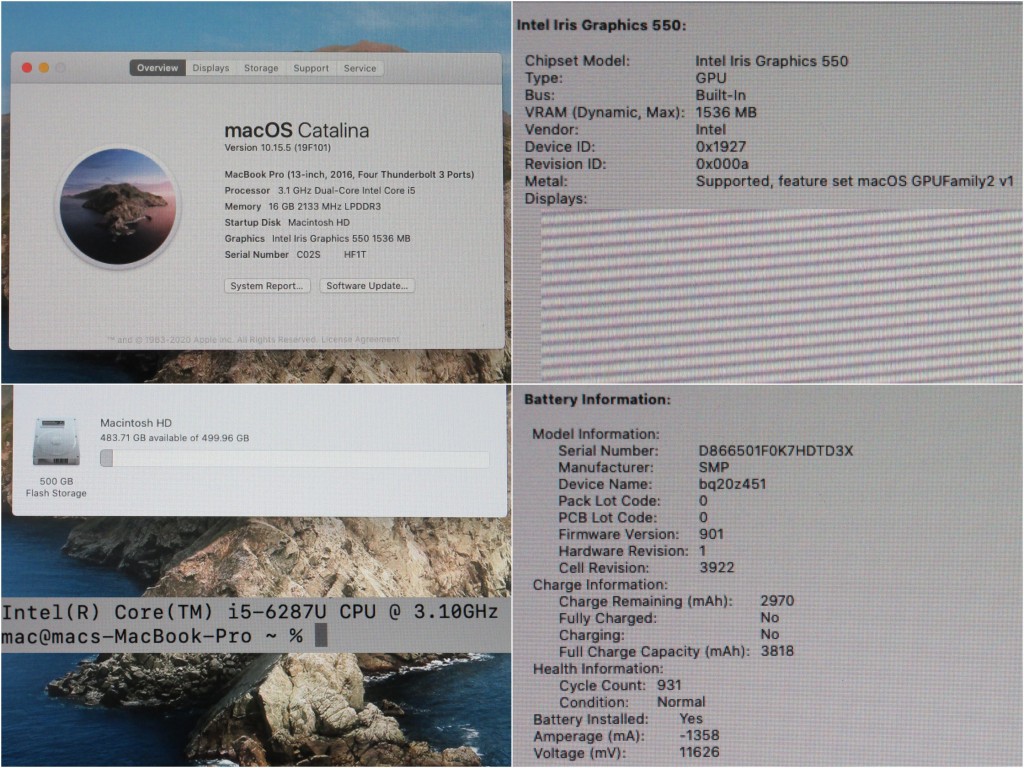This screenshot has height=768, width=1024.
Task: Click the Revision ID '0x000a'
Action: (722, 164)
